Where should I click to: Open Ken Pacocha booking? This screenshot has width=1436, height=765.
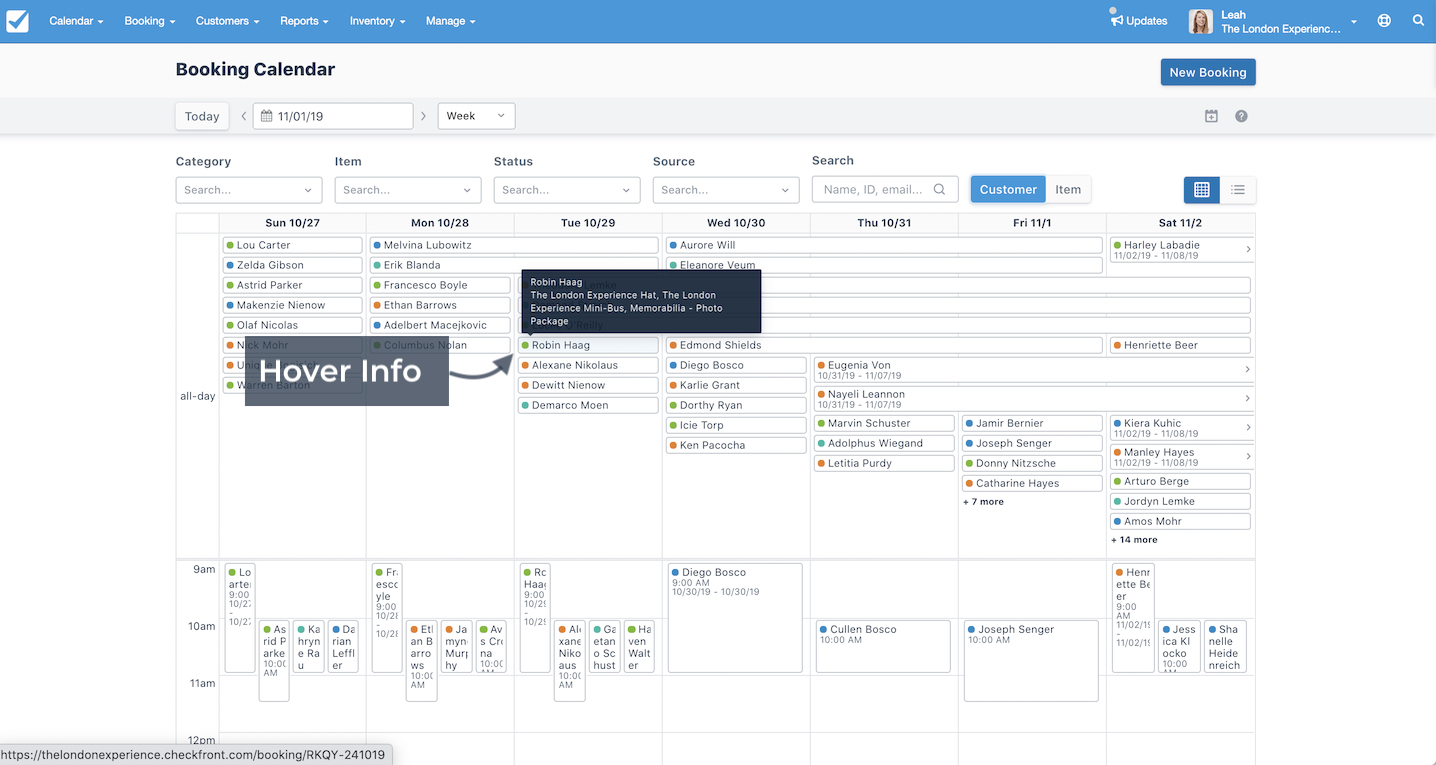click(x=736, y=445)
